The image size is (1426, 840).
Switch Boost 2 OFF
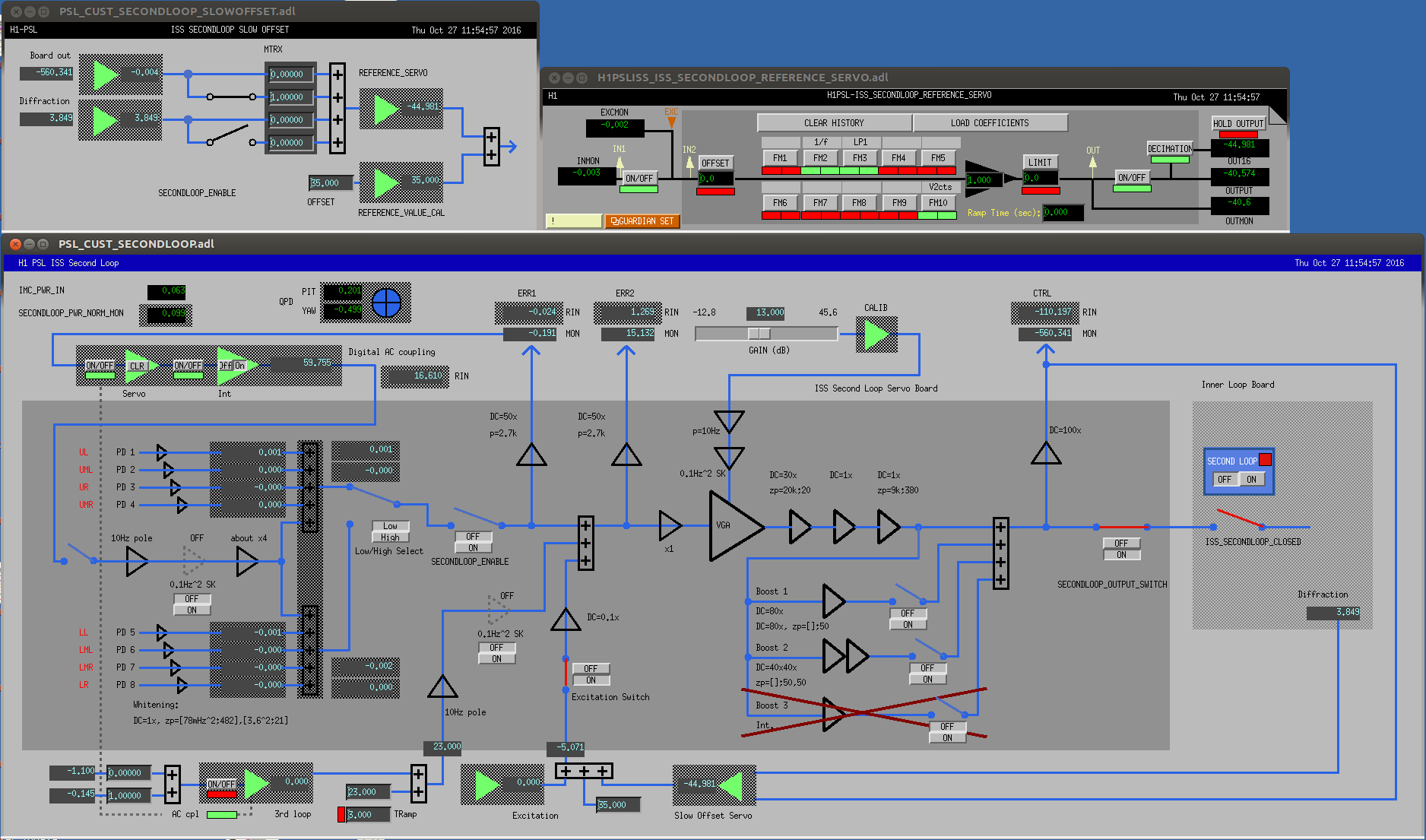tap(927, 667)
